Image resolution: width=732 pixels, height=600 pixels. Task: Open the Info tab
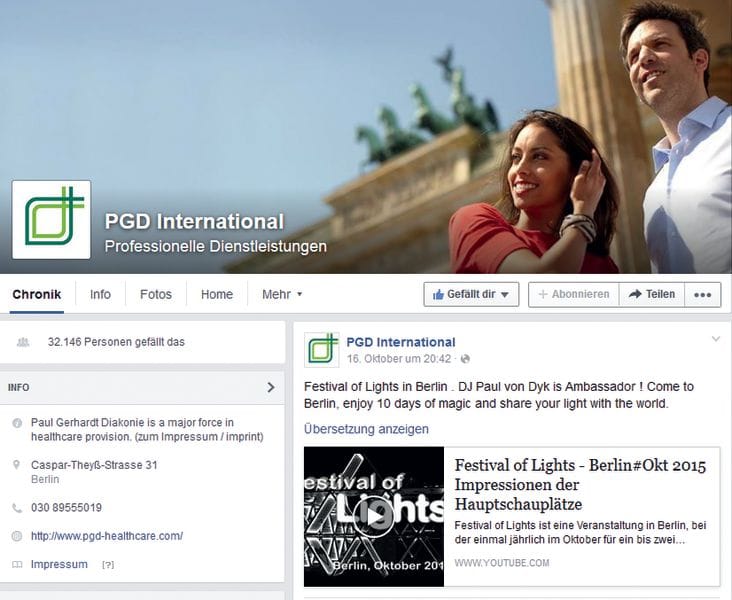100,294
